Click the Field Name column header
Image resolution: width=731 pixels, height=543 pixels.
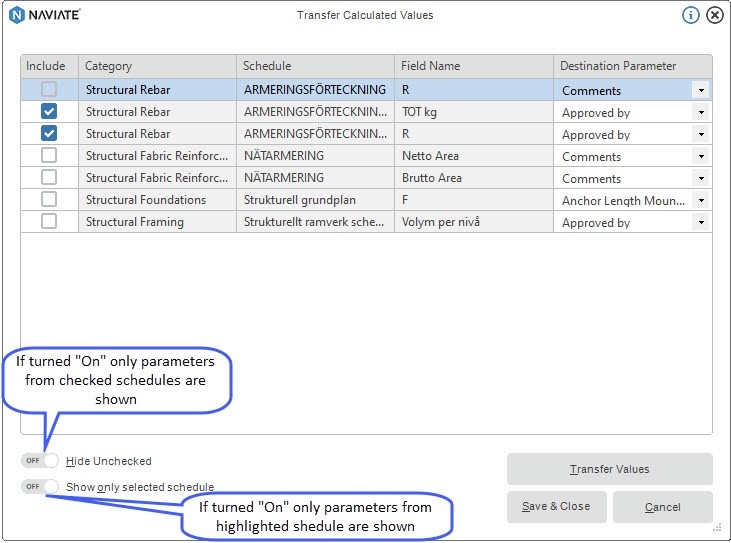click(473, 66)
